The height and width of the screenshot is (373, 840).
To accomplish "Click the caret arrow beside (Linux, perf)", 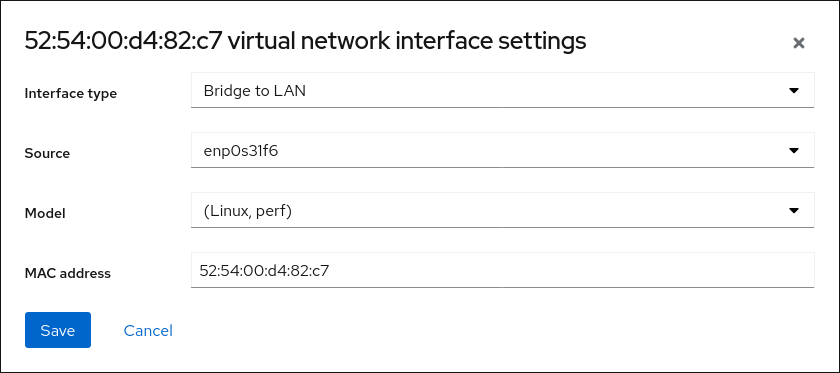I will point(794,211).
